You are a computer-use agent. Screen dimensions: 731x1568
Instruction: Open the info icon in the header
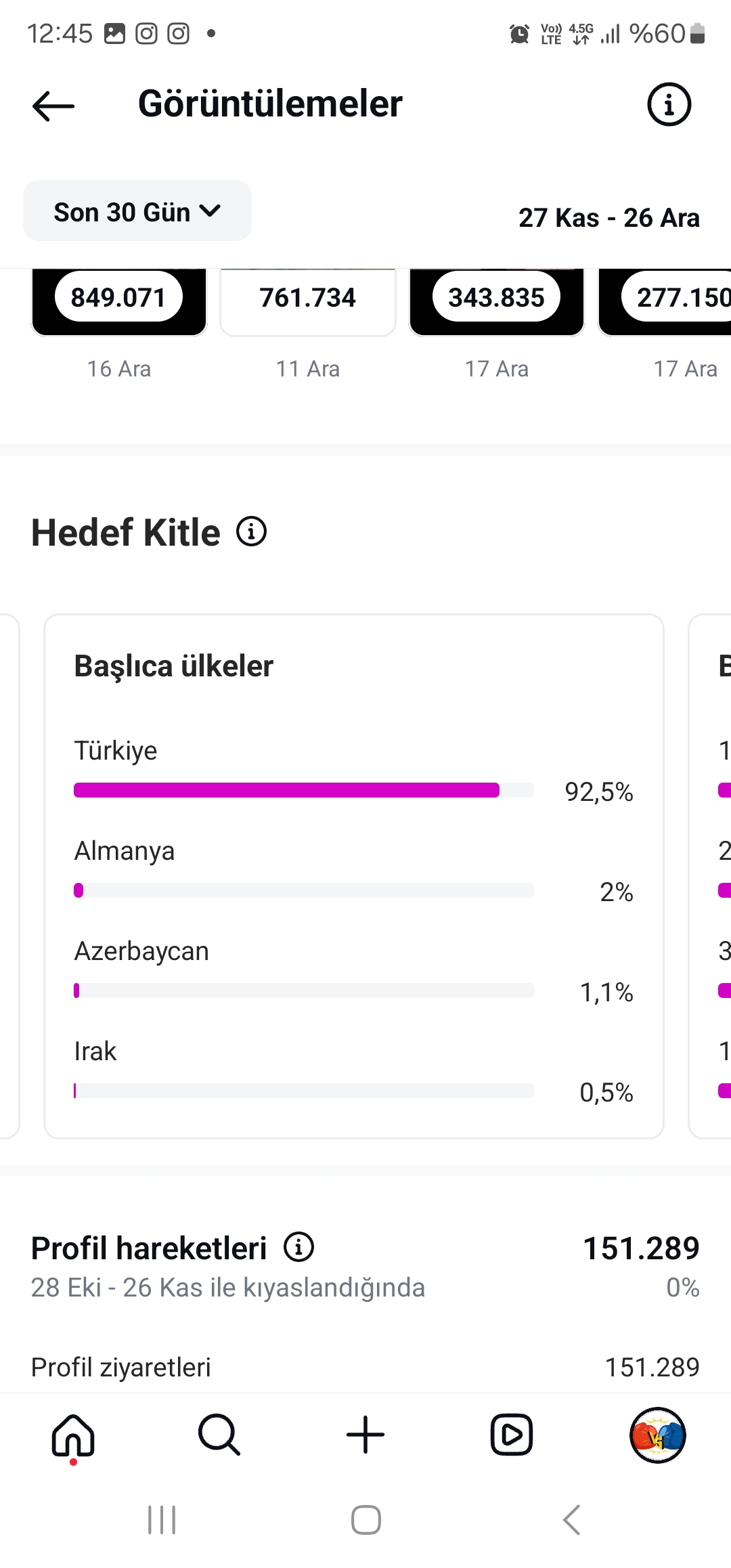(x=669, y=105)
